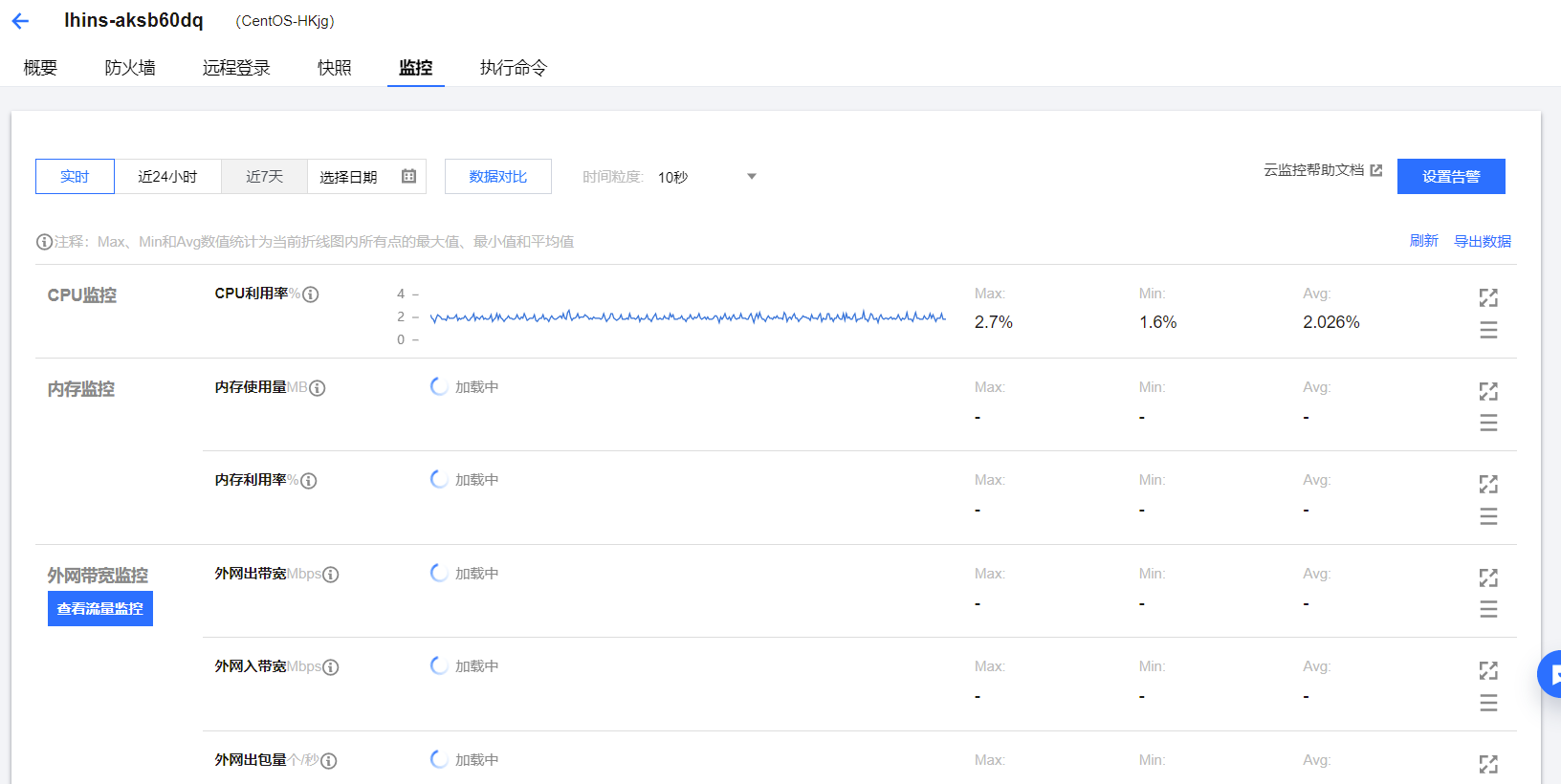Click the 查看流量监控 button
1561x784 pixels.
[100, 609]
